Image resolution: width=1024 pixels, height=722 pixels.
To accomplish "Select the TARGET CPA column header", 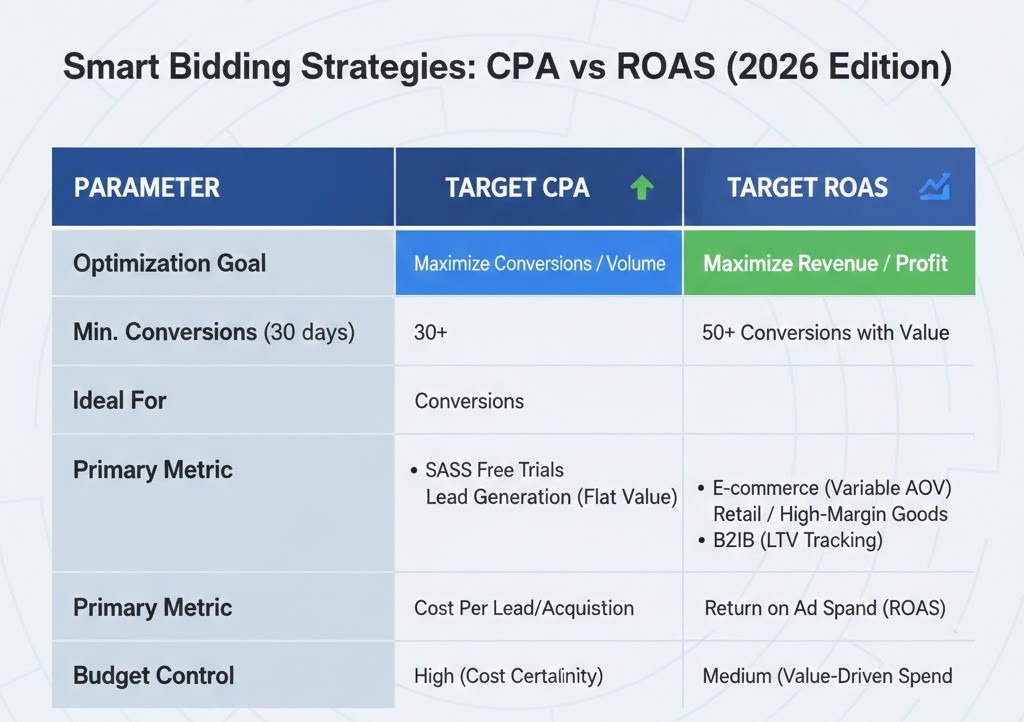I will pos(517,187).
